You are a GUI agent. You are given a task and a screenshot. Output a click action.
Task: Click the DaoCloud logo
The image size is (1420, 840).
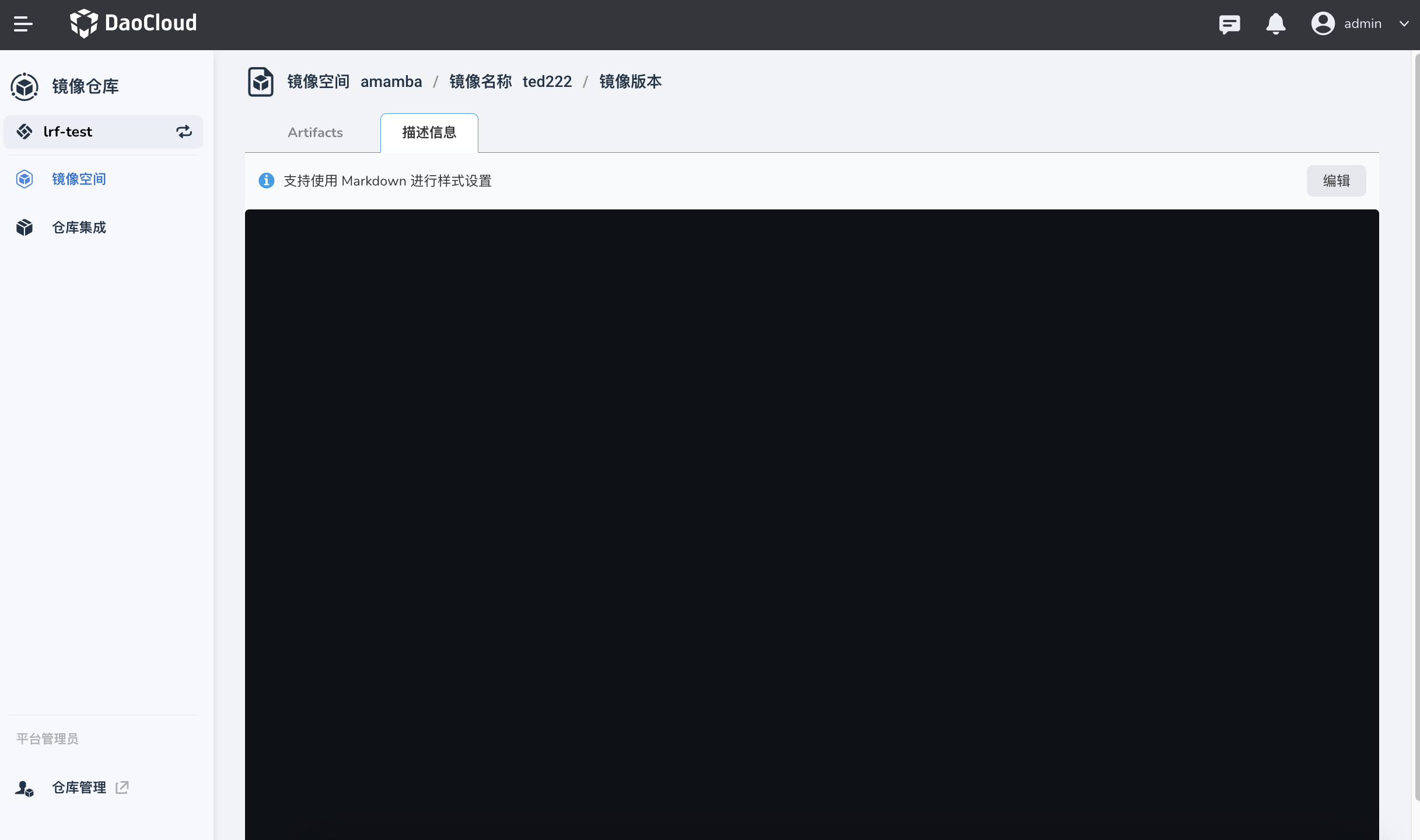pyautogui.click(x=133, y=23)
